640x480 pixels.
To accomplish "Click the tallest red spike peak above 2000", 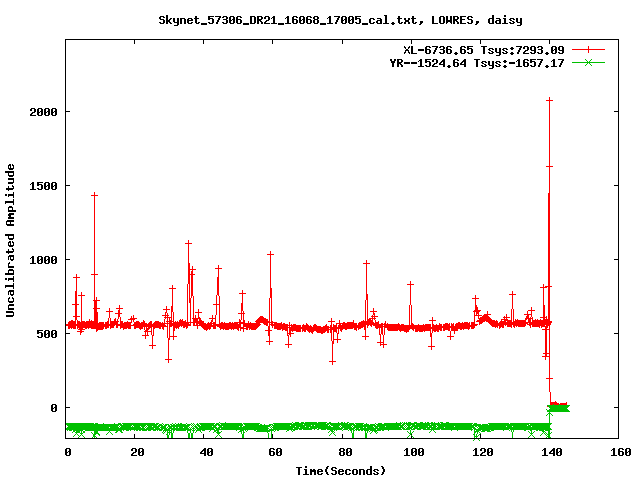I will coord(549,100).
